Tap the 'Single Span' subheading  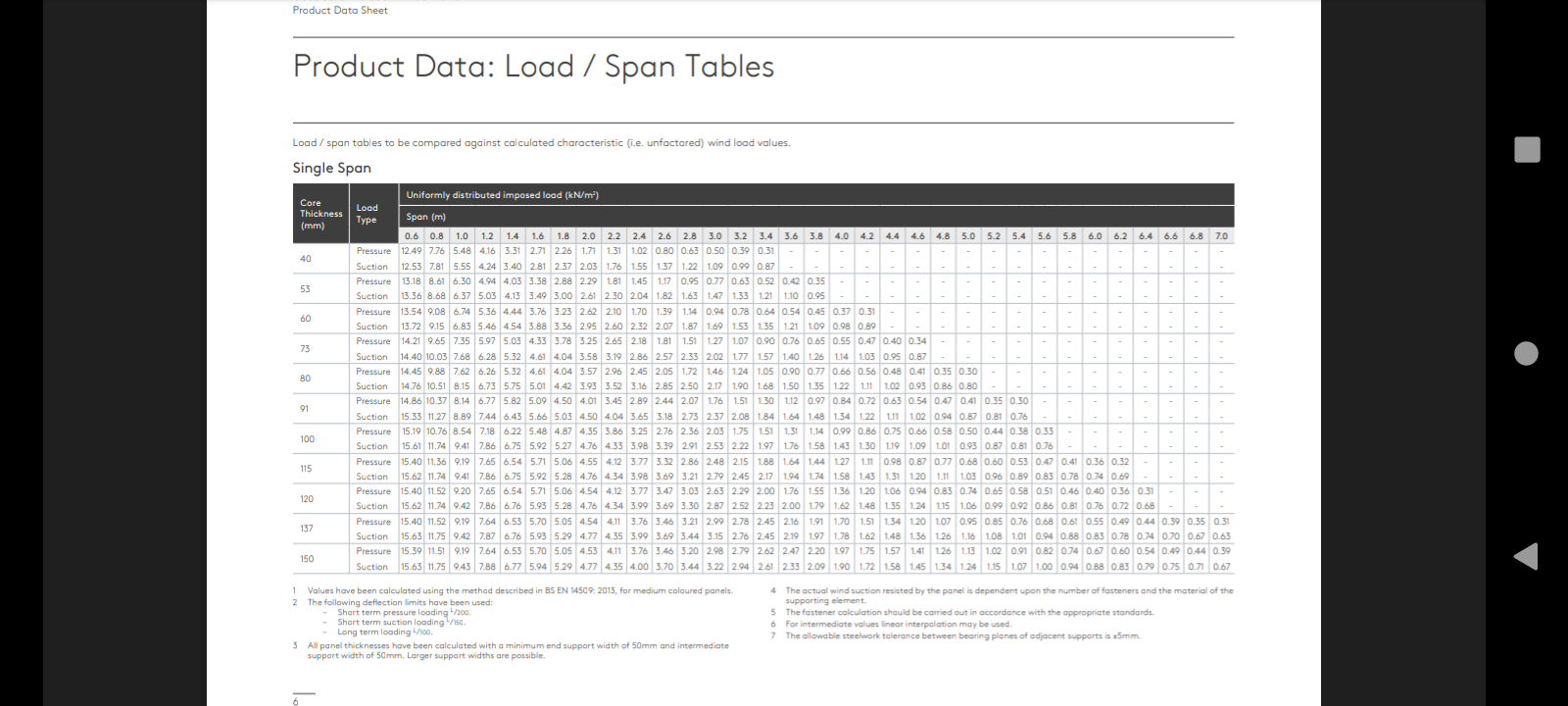[331, 168]
